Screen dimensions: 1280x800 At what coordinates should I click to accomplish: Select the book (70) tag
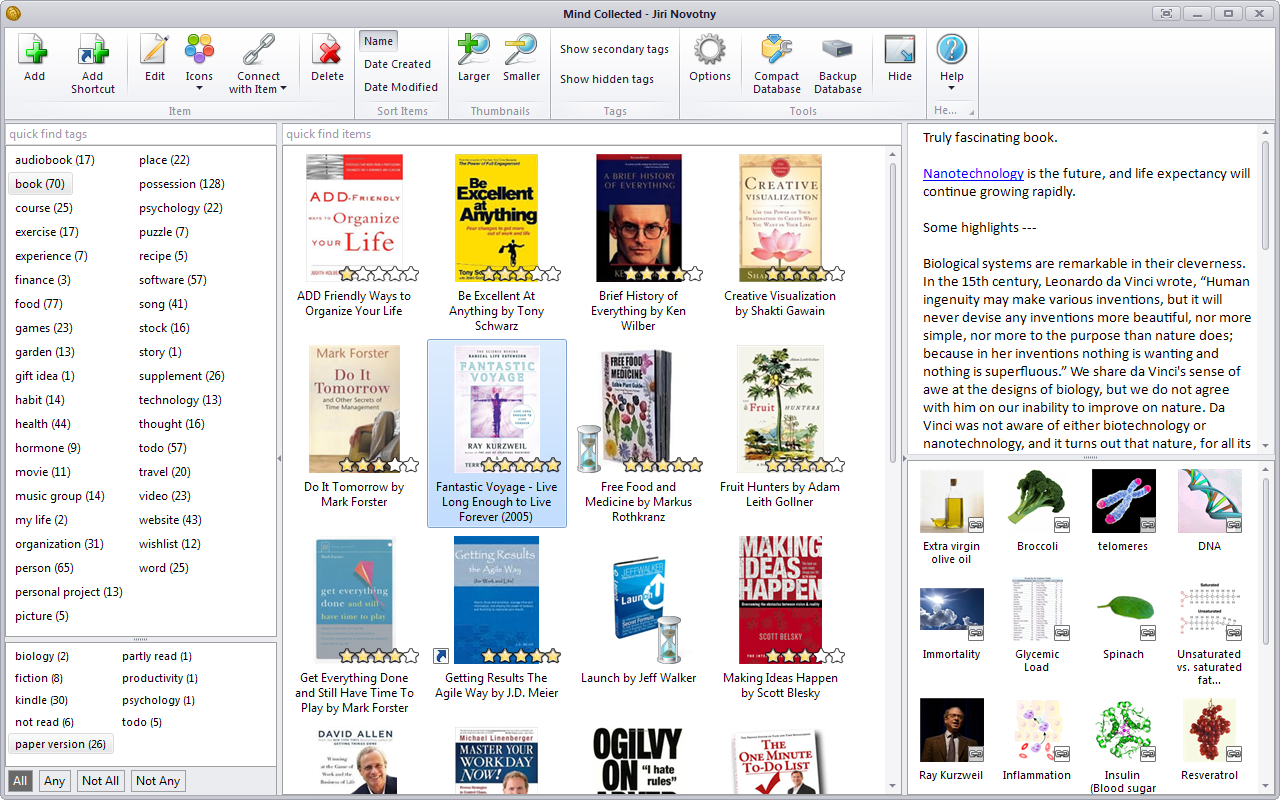tap(40, 184)
